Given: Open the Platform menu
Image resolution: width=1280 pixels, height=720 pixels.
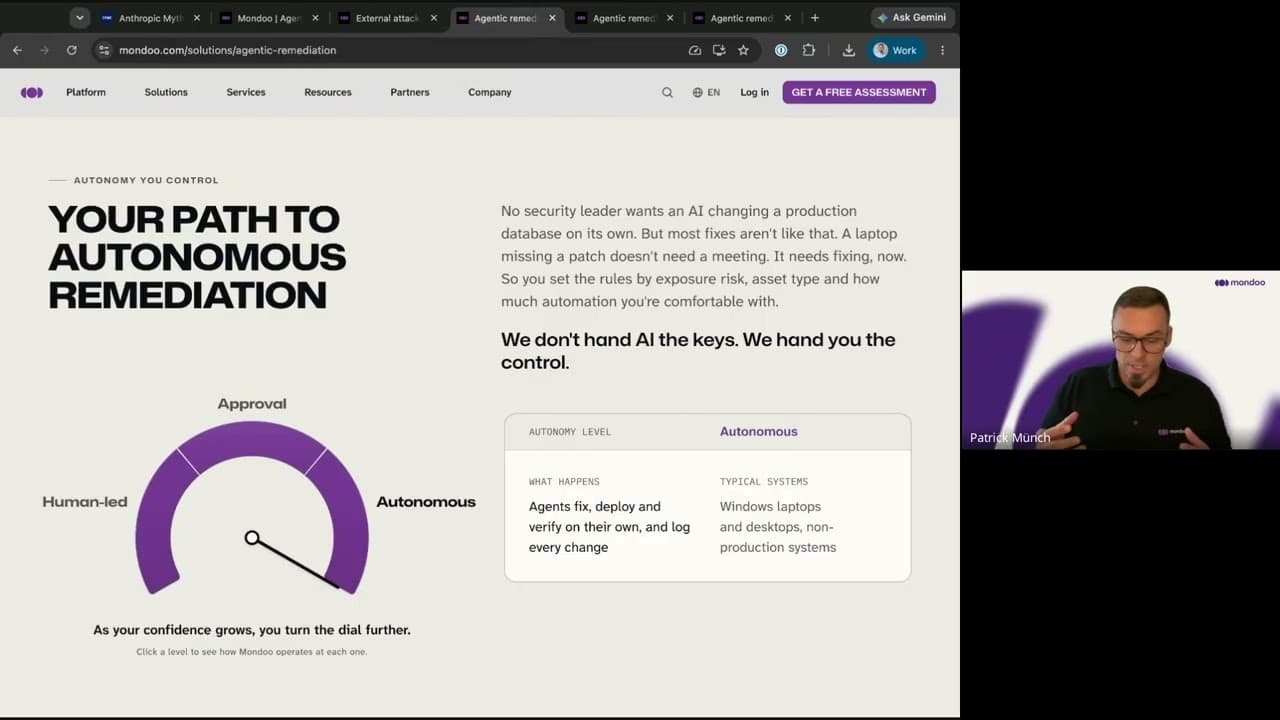Looking at the screenshot, I should (x=86, y=92).
